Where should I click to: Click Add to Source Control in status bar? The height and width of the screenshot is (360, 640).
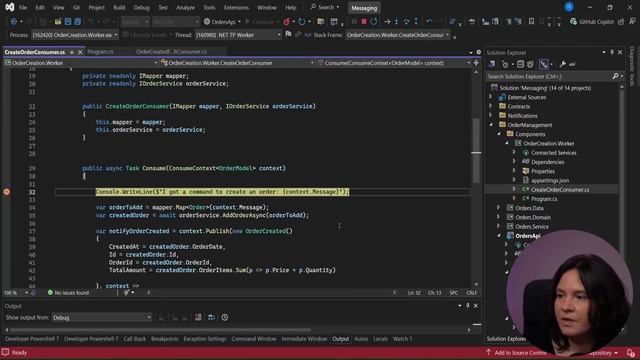pyautogui.click(x=516, y=353)
